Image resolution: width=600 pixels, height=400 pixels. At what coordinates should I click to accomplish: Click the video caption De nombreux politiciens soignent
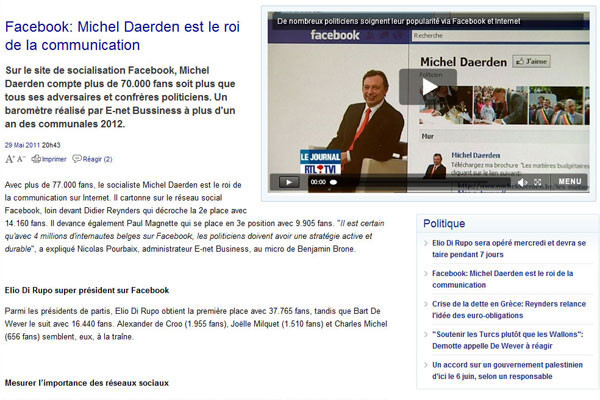point(398,21)
